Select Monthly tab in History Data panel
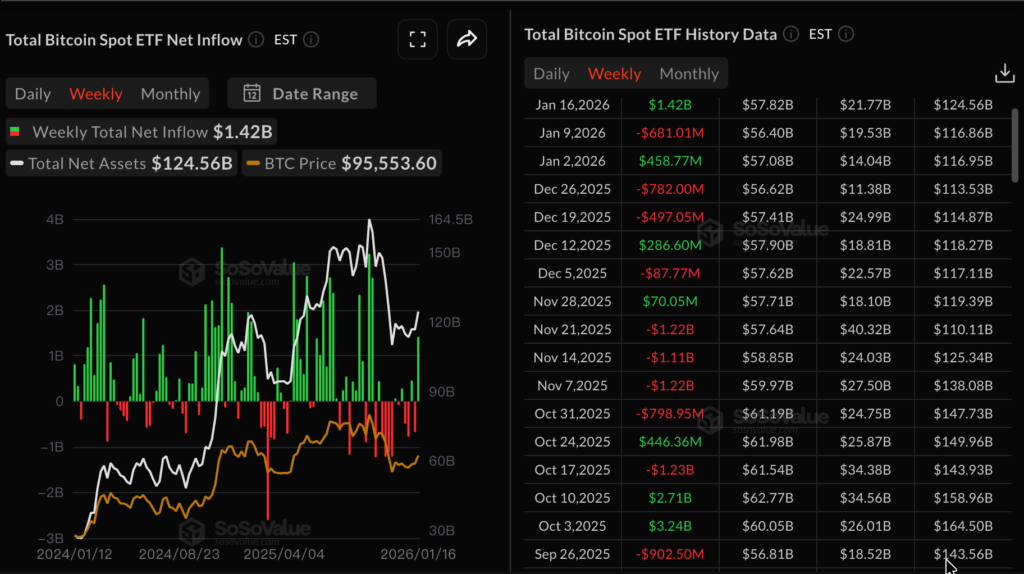This screenshot has height=574, width=1024. pos(689,74)
